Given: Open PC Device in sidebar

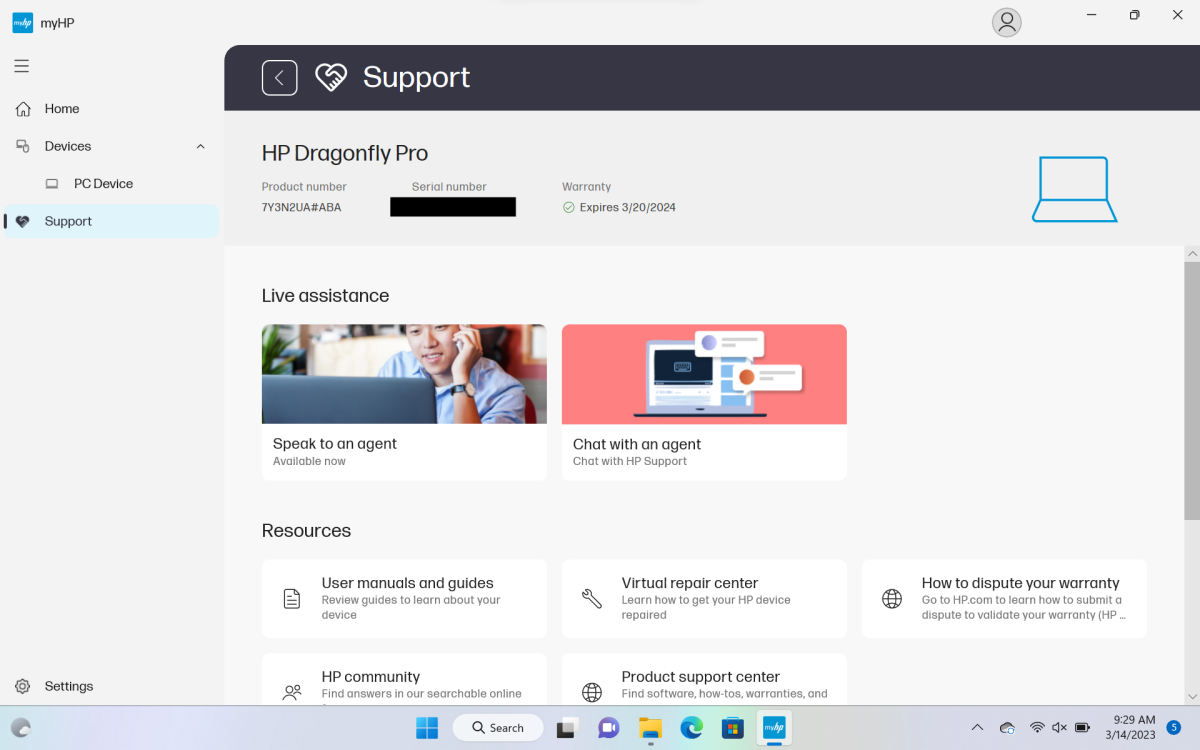Looking at the screenshot, I should click(x=111, y=184).
